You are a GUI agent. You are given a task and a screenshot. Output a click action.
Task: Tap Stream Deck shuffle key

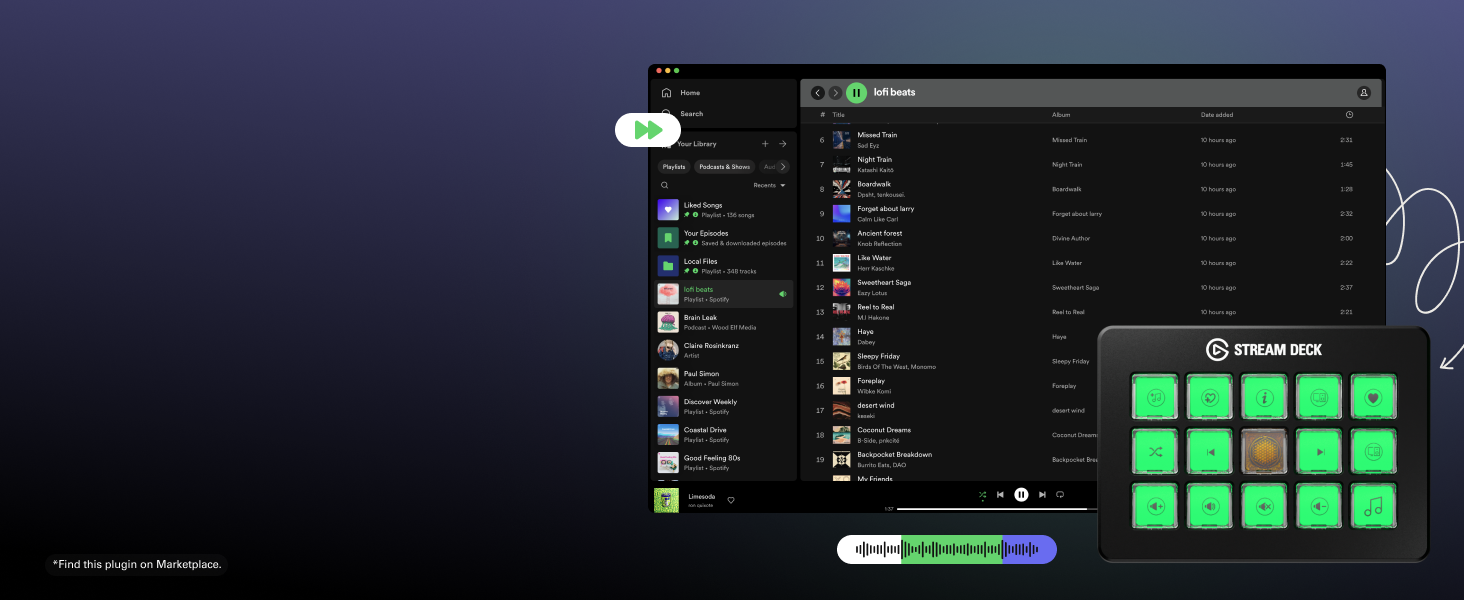click(1155, 452)
